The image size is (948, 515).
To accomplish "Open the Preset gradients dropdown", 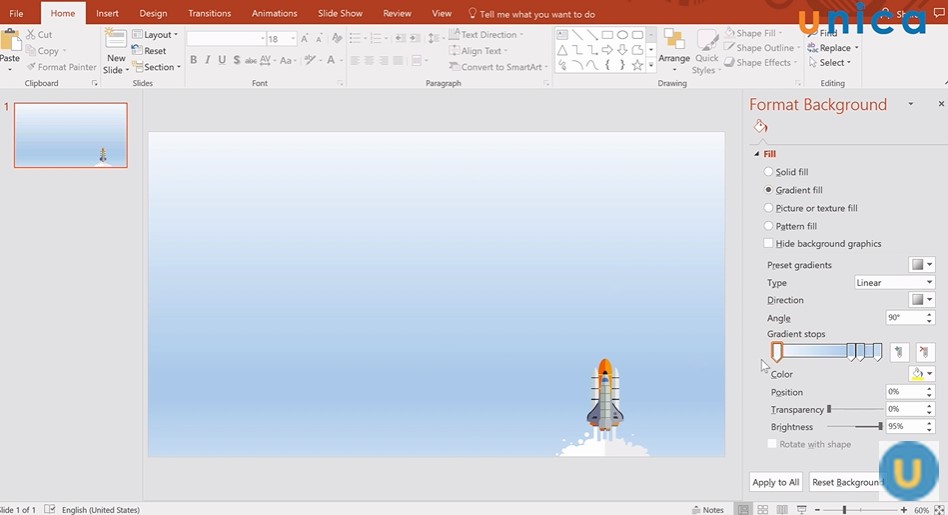I will 921,265.
